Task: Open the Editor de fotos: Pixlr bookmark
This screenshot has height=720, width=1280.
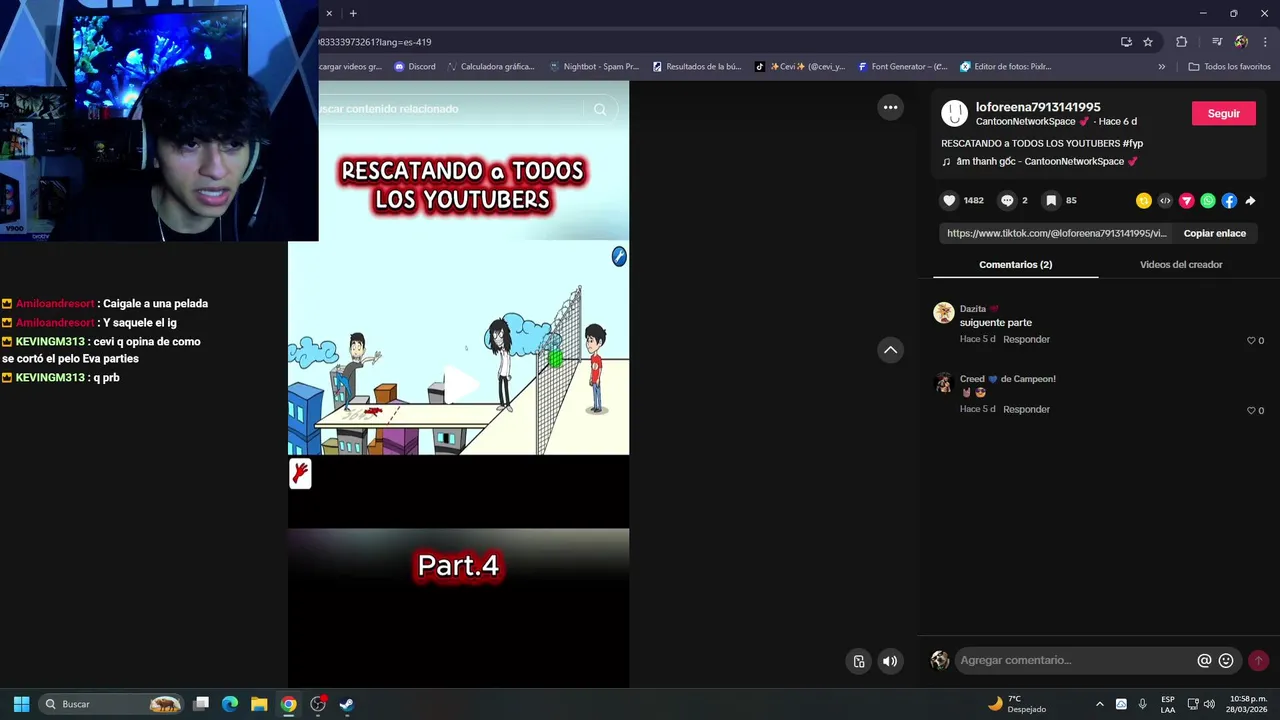Action: [x=1005, y=67]
